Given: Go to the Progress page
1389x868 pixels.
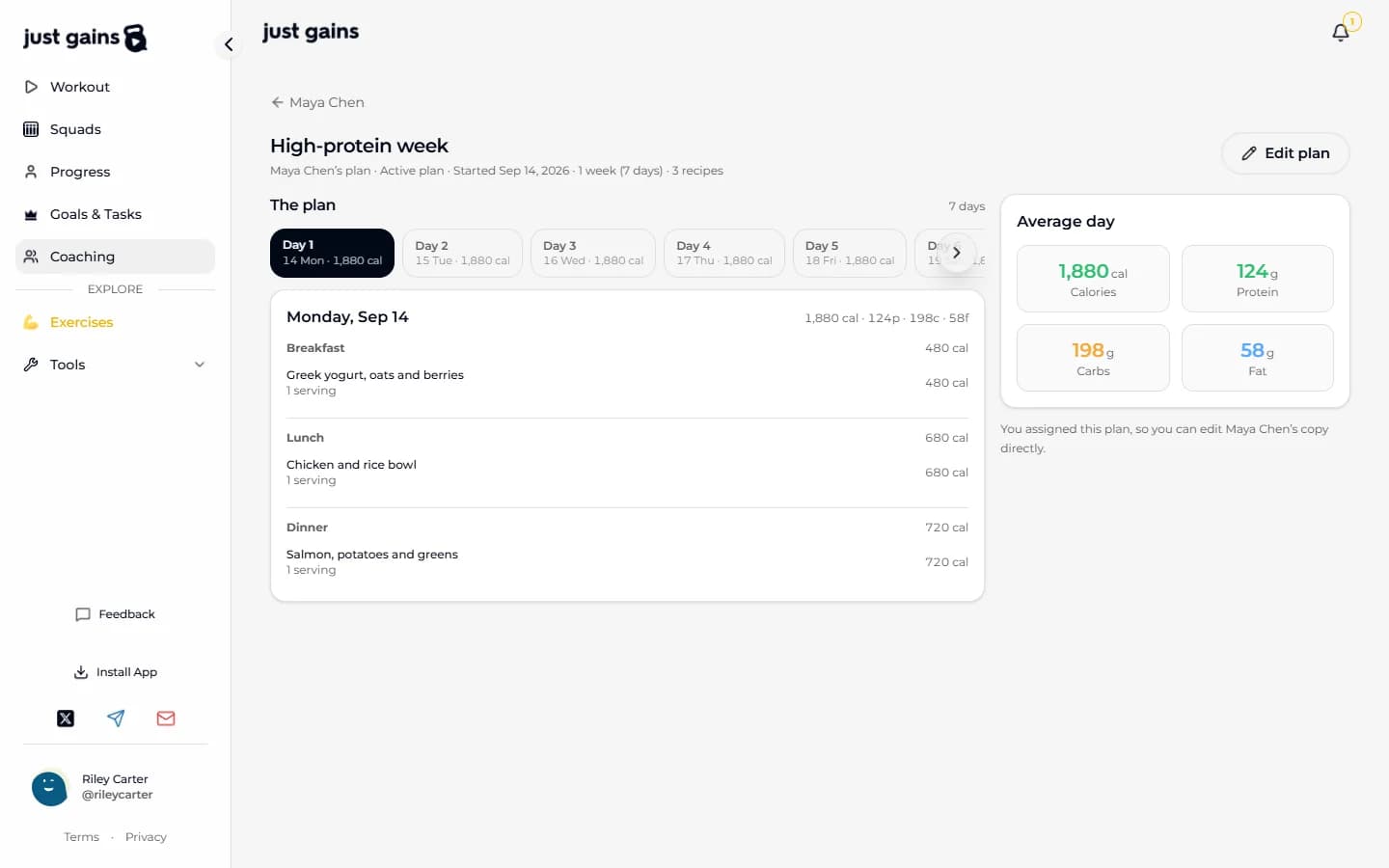Looking at the screenshot, I should point(115,172).
